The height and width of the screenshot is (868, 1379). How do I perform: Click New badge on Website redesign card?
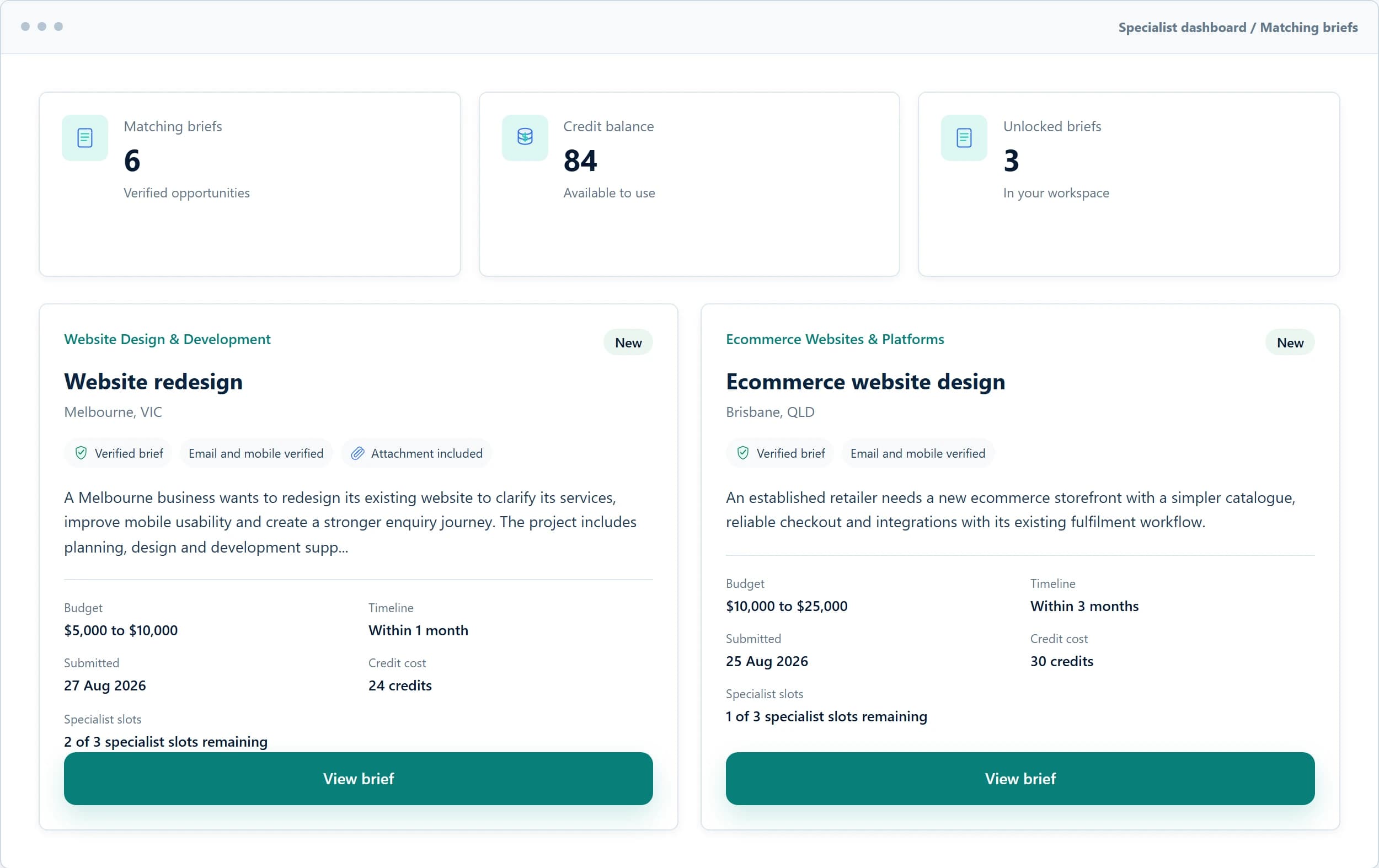(628, 342)
